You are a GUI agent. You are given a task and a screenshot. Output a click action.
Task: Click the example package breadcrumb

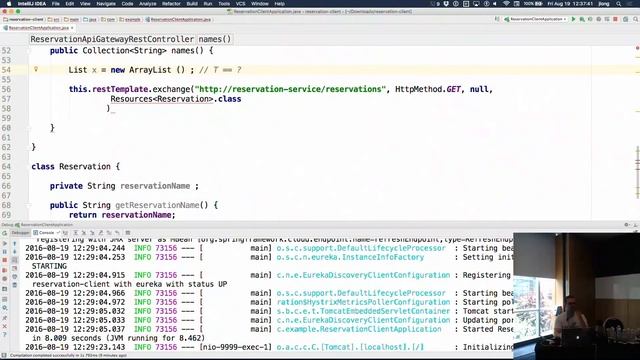tap(130, 19)
